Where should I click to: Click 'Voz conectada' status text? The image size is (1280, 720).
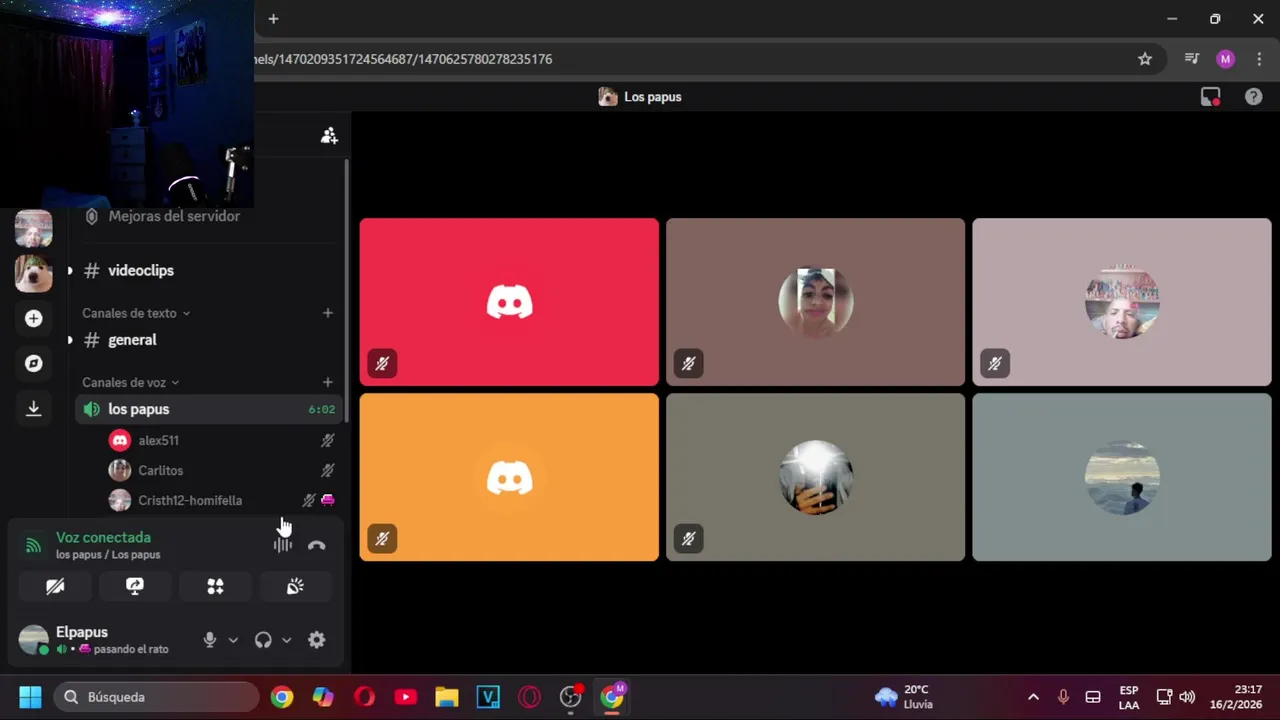(x=103, y=537)
